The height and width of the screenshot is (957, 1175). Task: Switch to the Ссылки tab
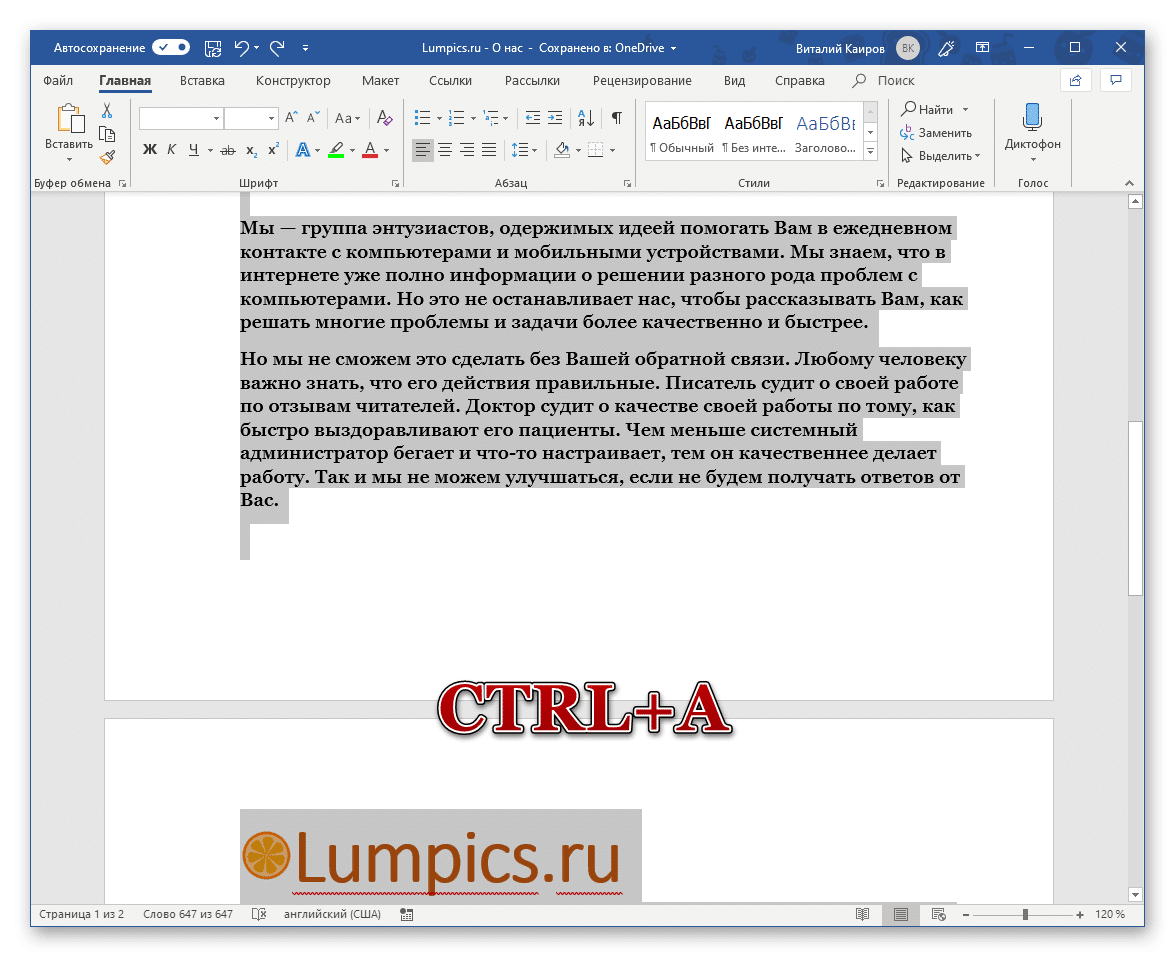click(450, 80)
